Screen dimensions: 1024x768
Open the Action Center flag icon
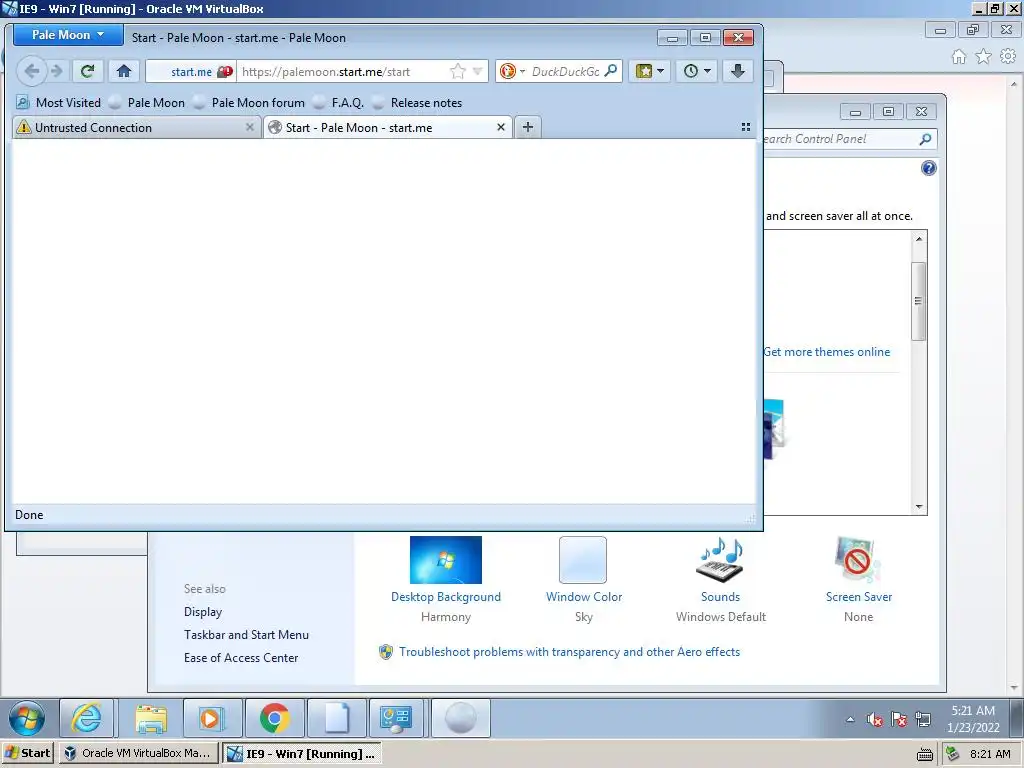tap(899, 720)
